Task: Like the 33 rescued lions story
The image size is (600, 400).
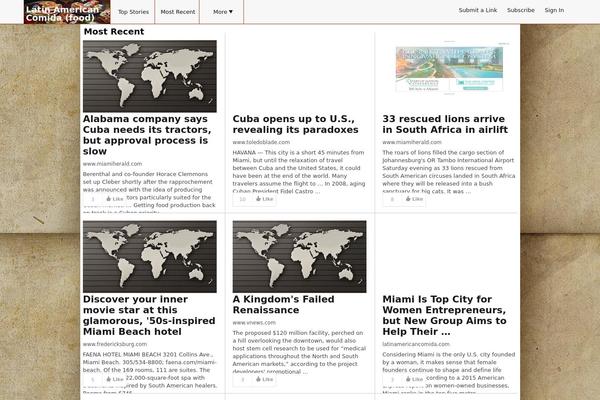Action: [x=414, y=199]
